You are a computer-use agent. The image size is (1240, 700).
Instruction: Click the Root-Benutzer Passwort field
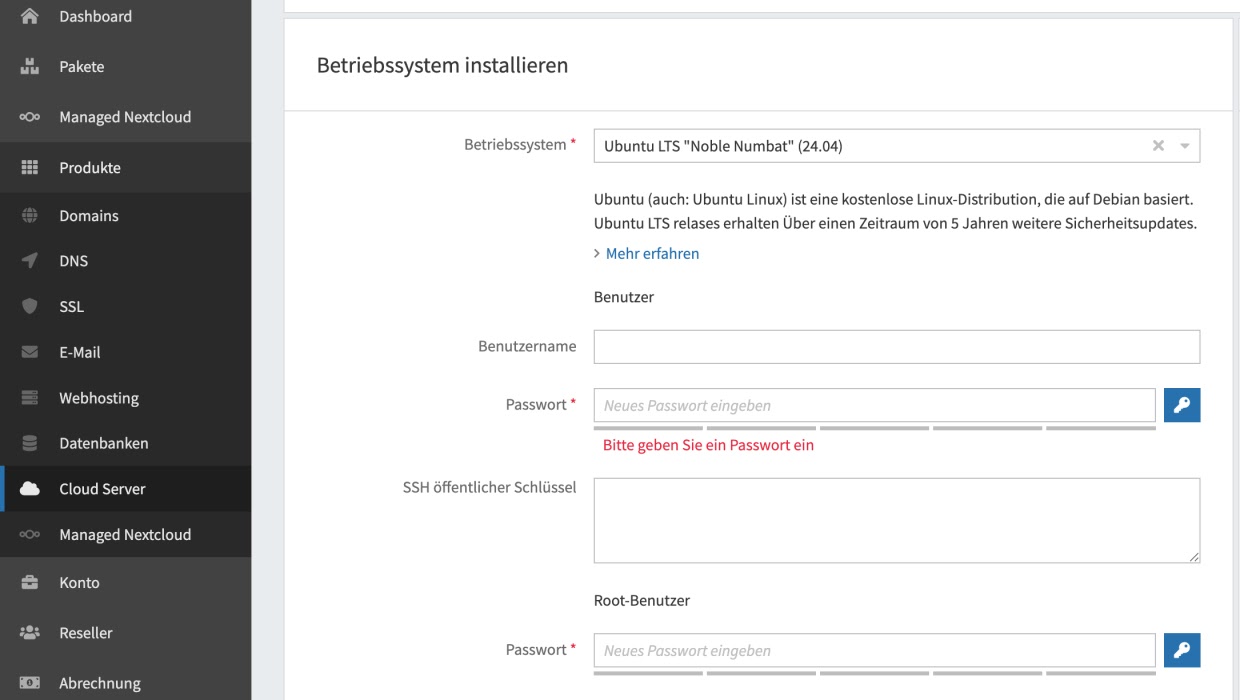(x=874, y=650)
